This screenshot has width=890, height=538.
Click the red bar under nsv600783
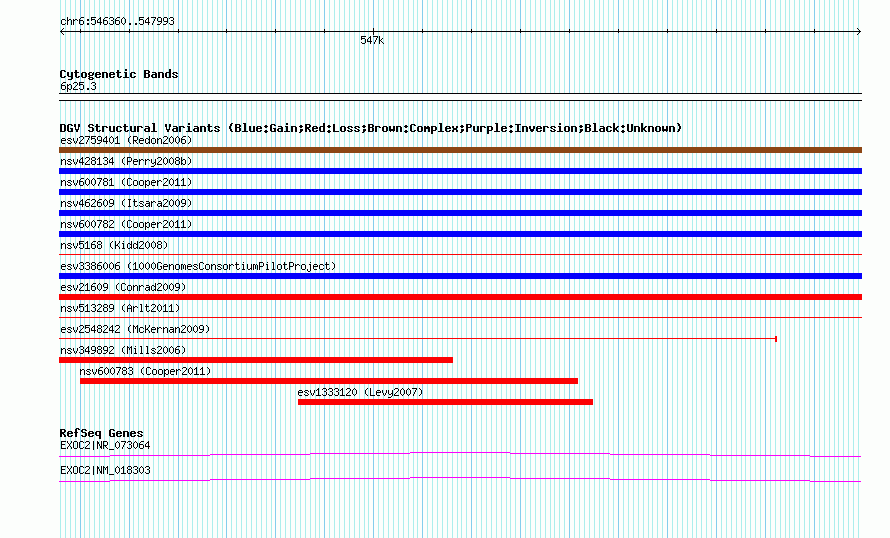pyautogui.click(x=329, y=381)
